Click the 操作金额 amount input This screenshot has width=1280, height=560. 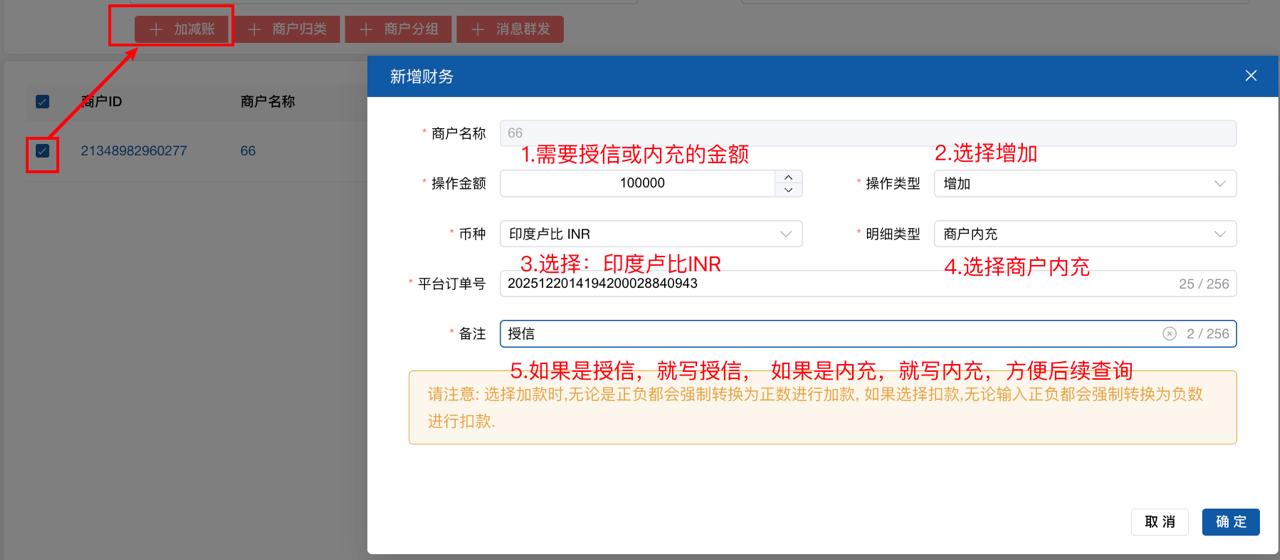click(x=640, y=184)
